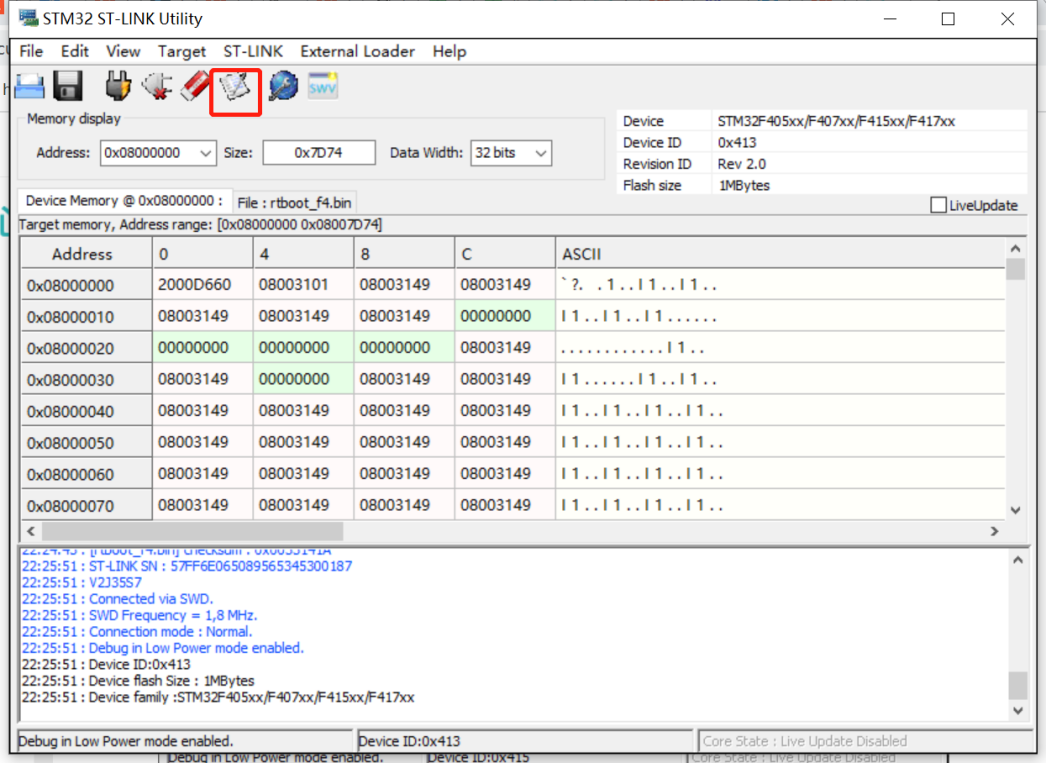Image resolution: width=1046 pixels, height=763 pixels.
Task: Click the Save file toolbar icon
Action: click(66, 86)
